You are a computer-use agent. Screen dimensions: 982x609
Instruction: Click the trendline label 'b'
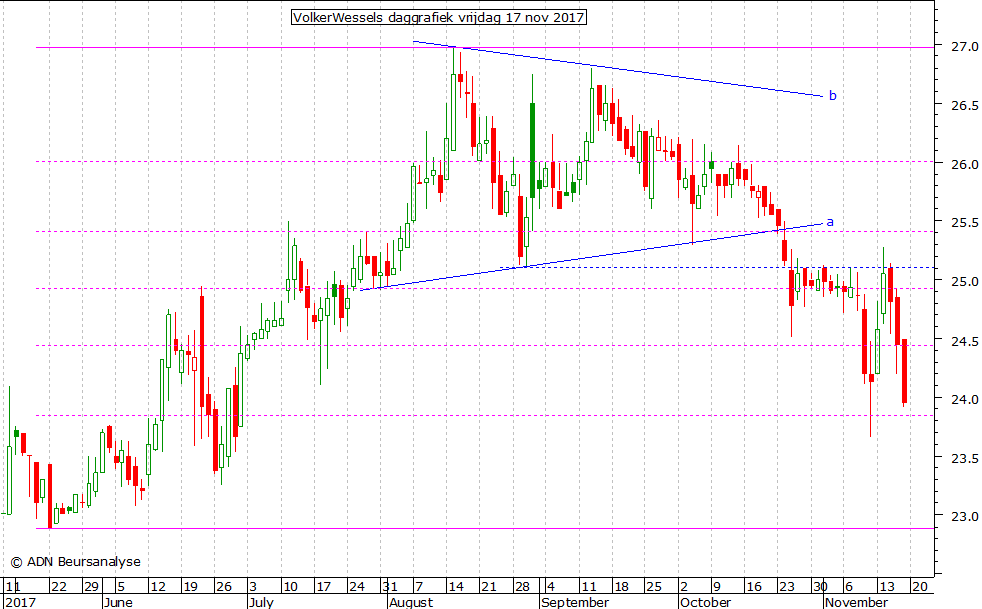[832, 96]
